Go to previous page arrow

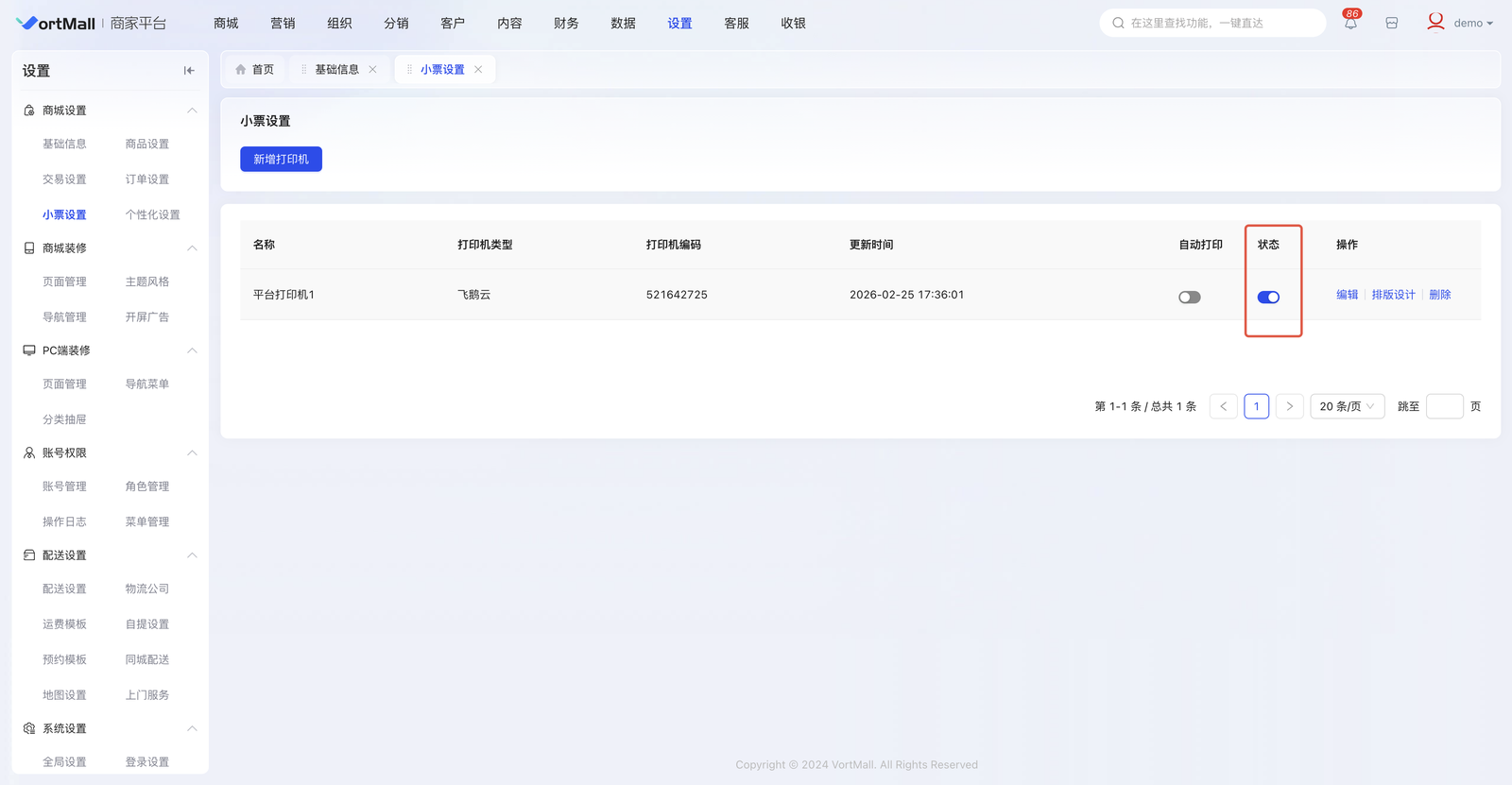[x=1223, y=406]
